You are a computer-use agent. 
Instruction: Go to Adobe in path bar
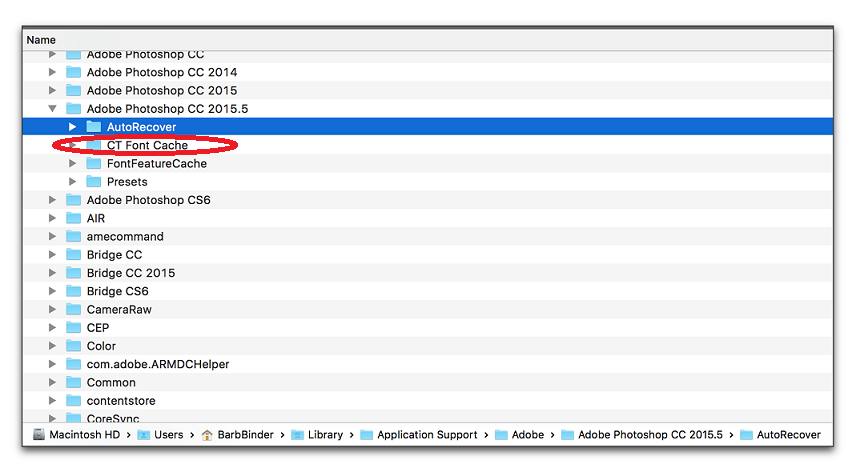click(x=520, y=435)
